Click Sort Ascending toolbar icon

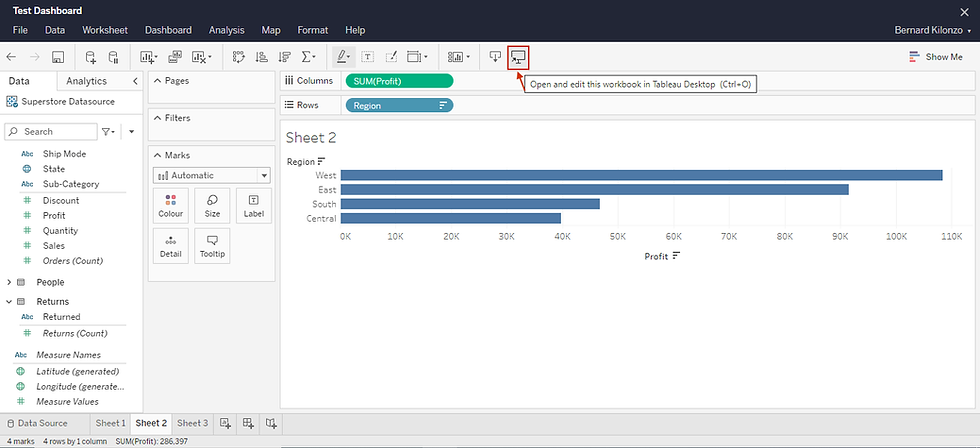[262, 57]
